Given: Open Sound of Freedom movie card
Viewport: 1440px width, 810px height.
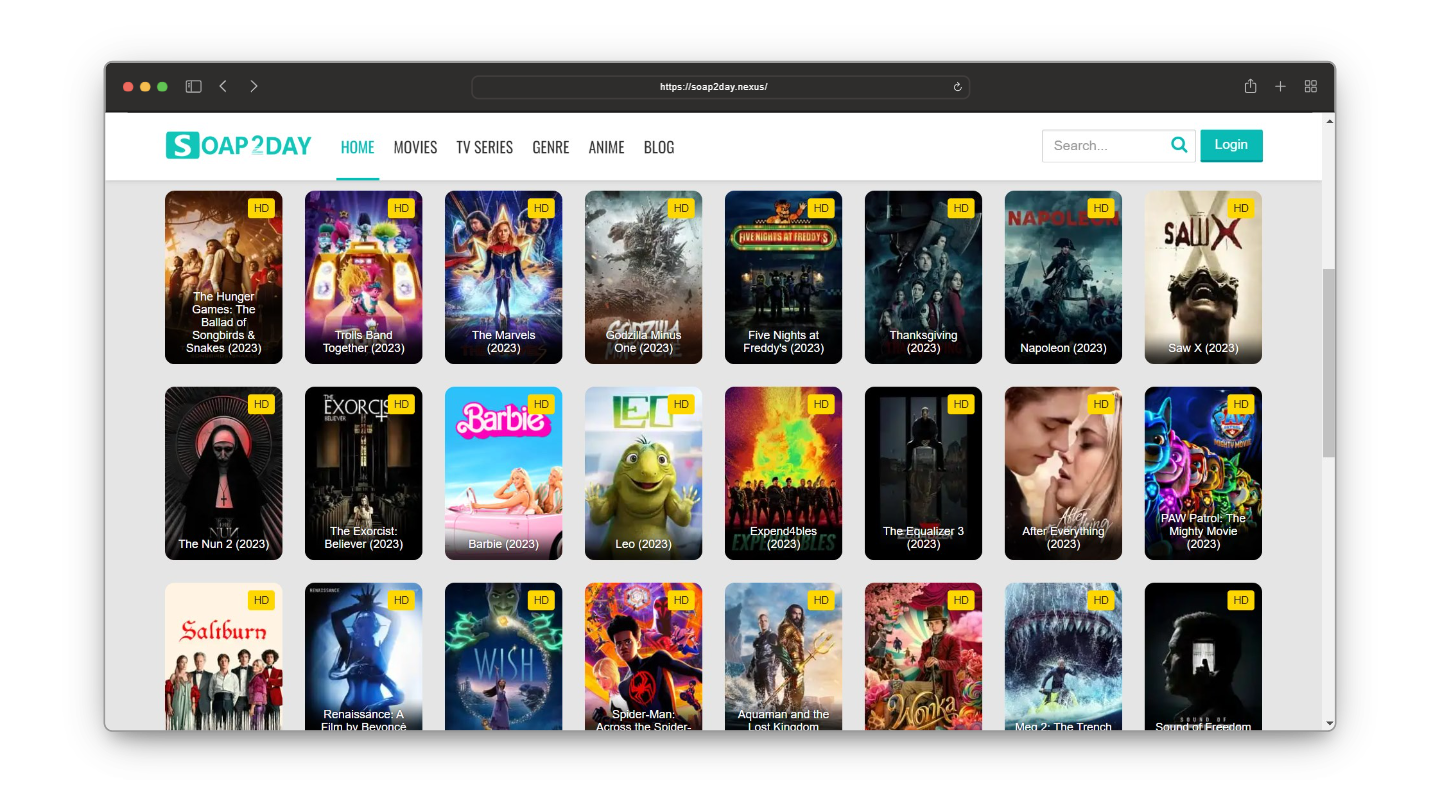Looking at the screenshot, I should [x=1204, y=656].
